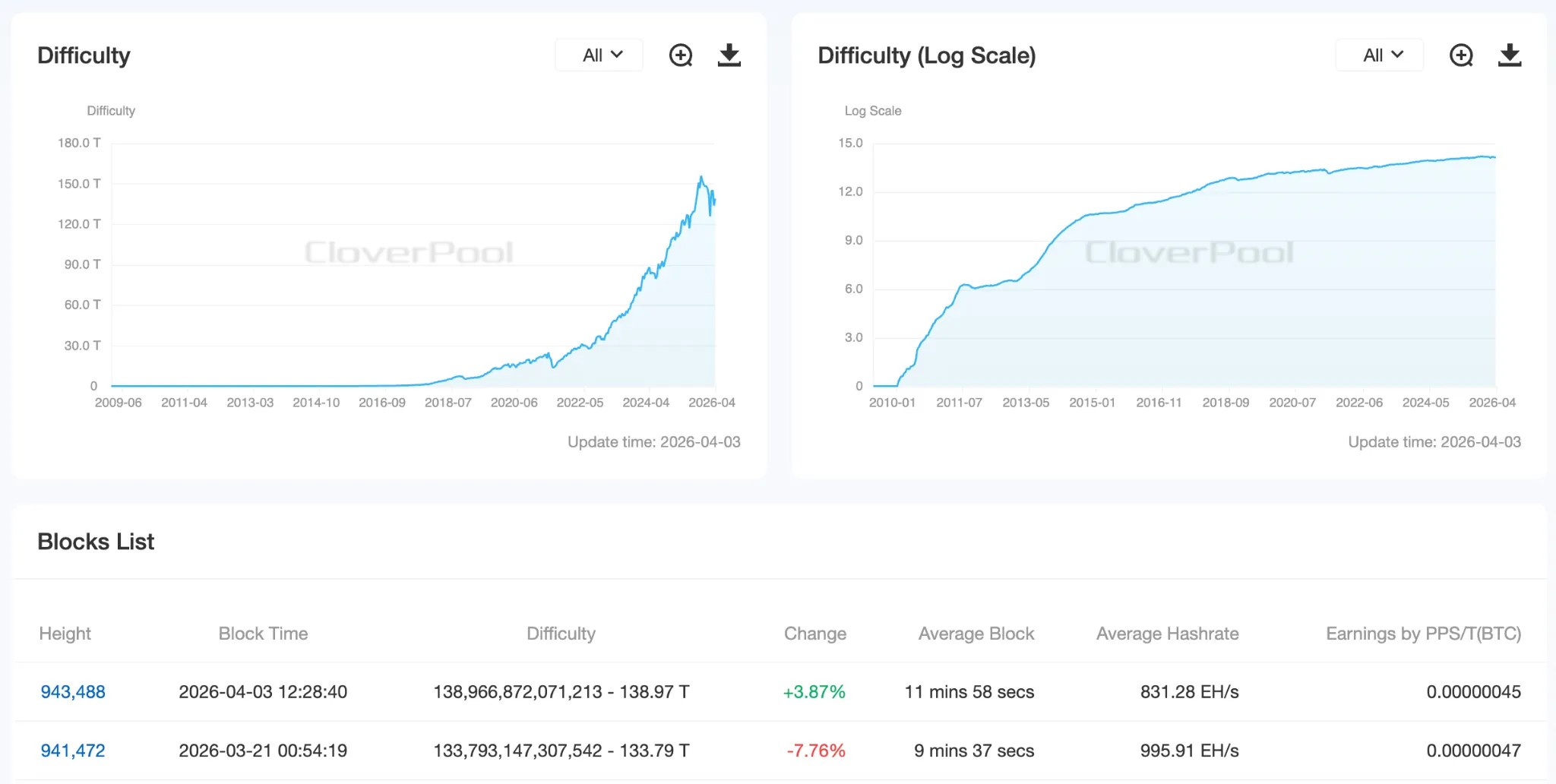Click the Log Scale chart line end

1494,157
